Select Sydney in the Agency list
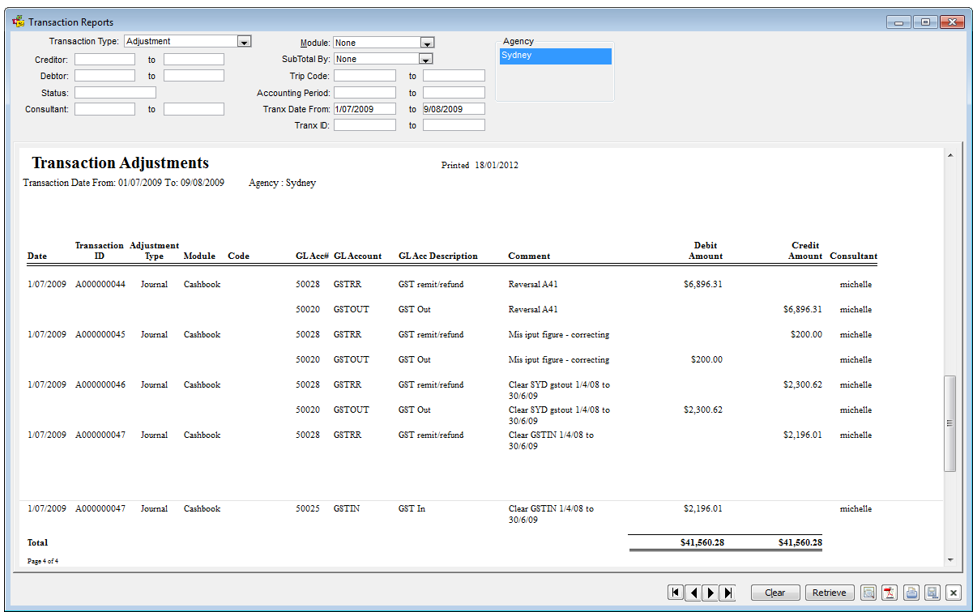This screenshot has height=614, width=978. [x=555, y=56]
